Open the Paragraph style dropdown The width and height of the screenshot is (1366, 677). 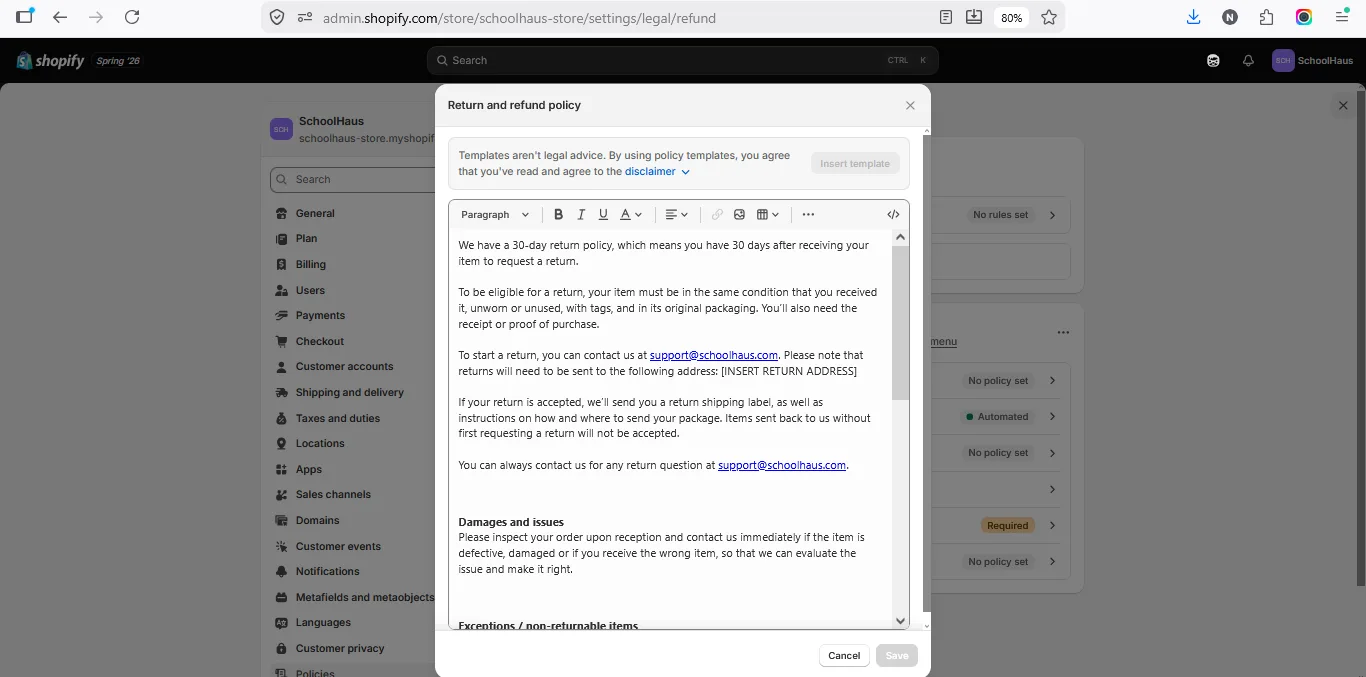pyautogui.click(x=495, y=215)
